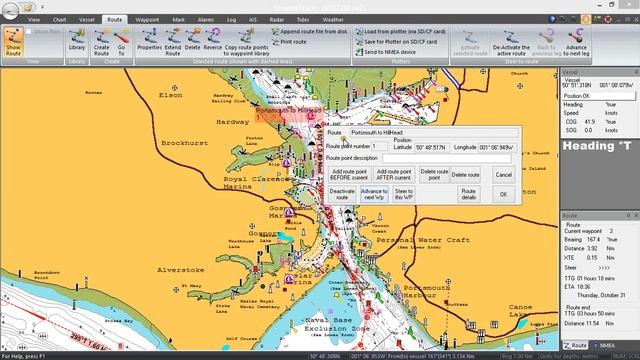Screen dimensions: 640x360
Task: Switch to the NMEA panel tab
Action: coord(604,345)
